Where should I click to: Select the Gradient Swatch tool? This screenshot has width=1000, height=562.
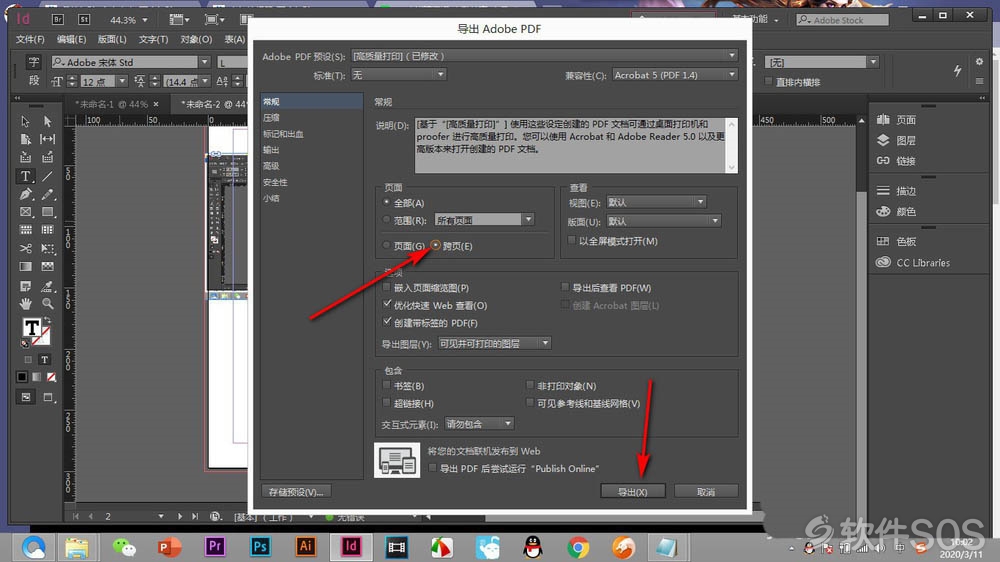[x=25, y=267]
